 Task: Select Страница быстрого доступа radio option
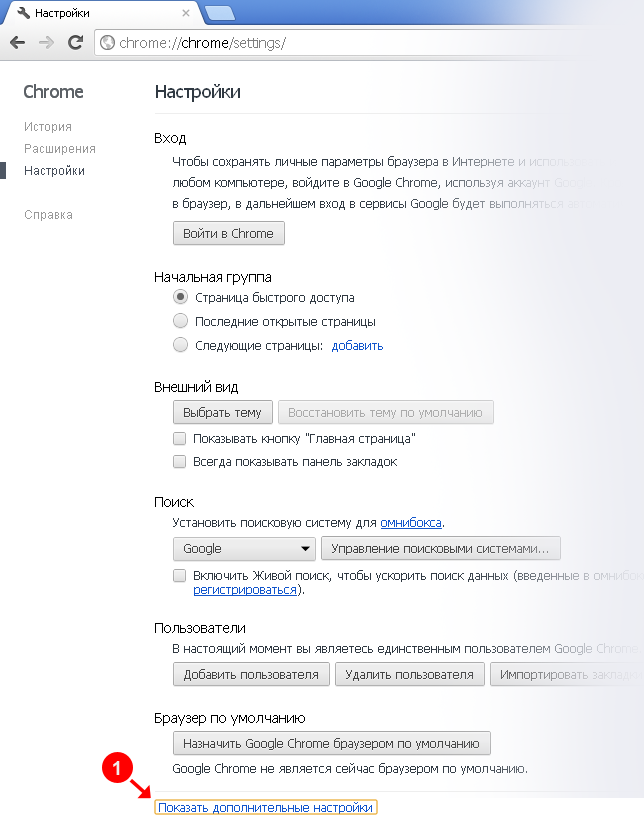coord(180,297)
